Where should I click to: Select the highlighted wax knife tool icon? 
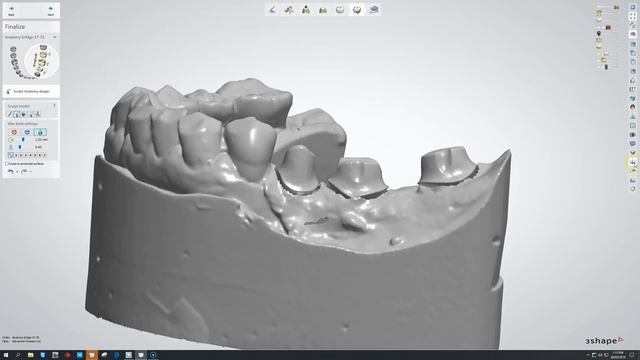tap(16, 115)
